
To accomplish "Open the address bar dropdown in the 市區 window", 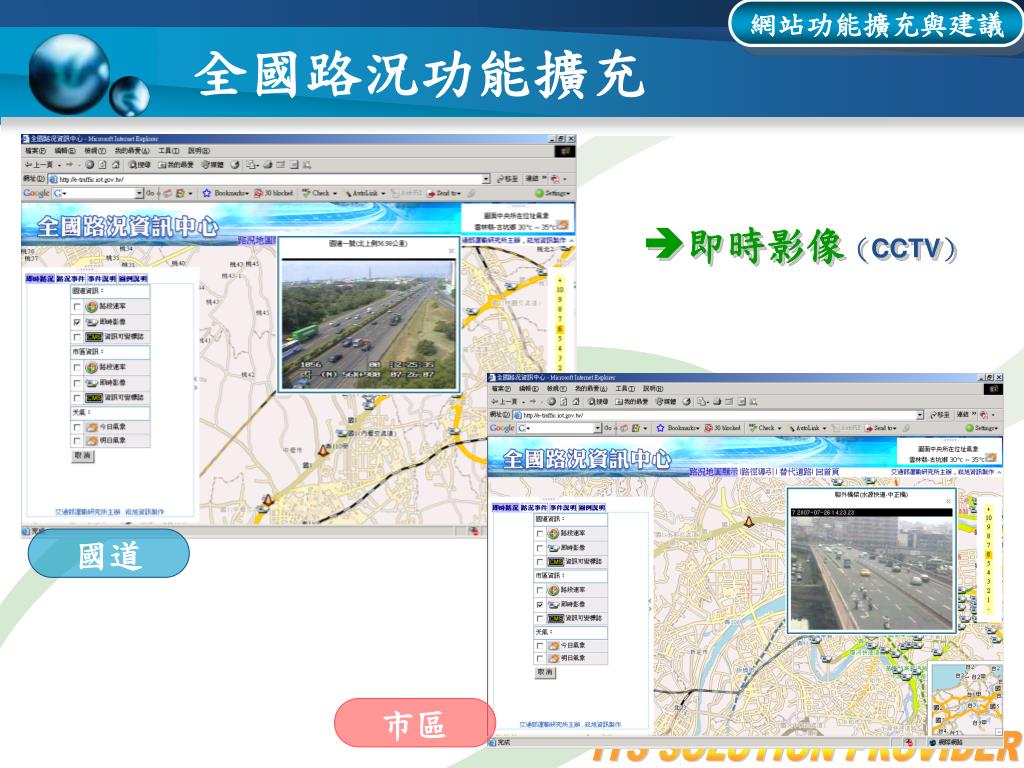I will click(x=920, y=415).
